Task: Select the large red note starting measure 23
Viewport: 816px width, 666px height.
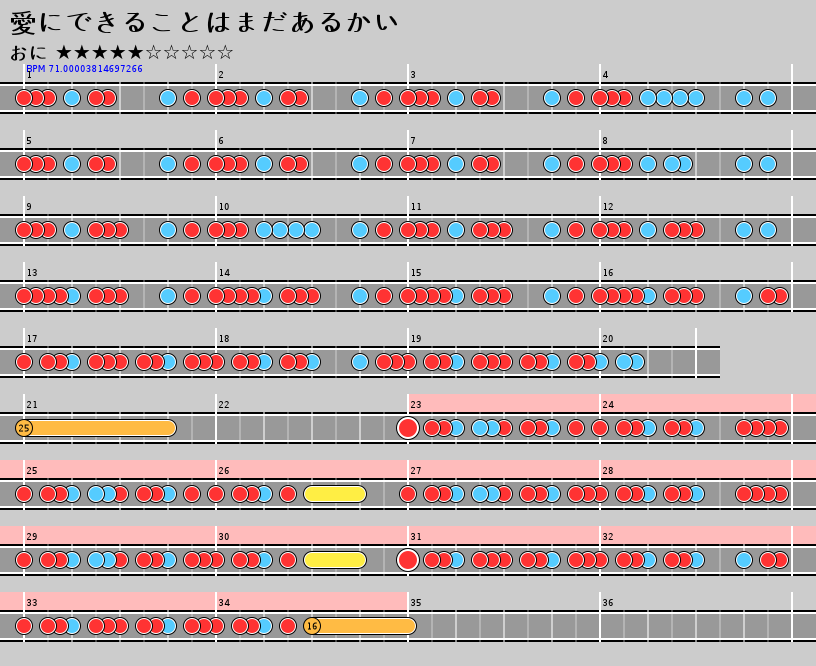Action: (408, 428)
